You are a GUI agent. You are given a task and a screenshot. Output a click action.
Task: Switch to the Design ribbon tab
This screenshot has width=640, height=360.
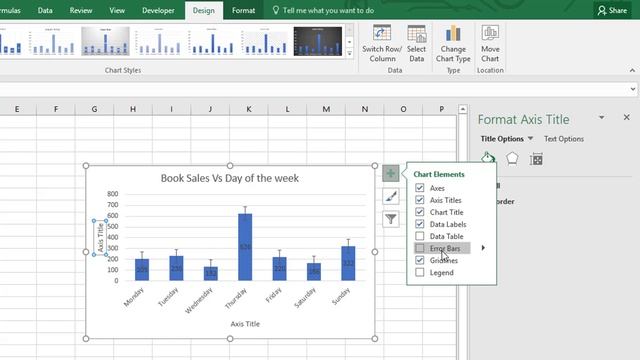tap(204, 11)
